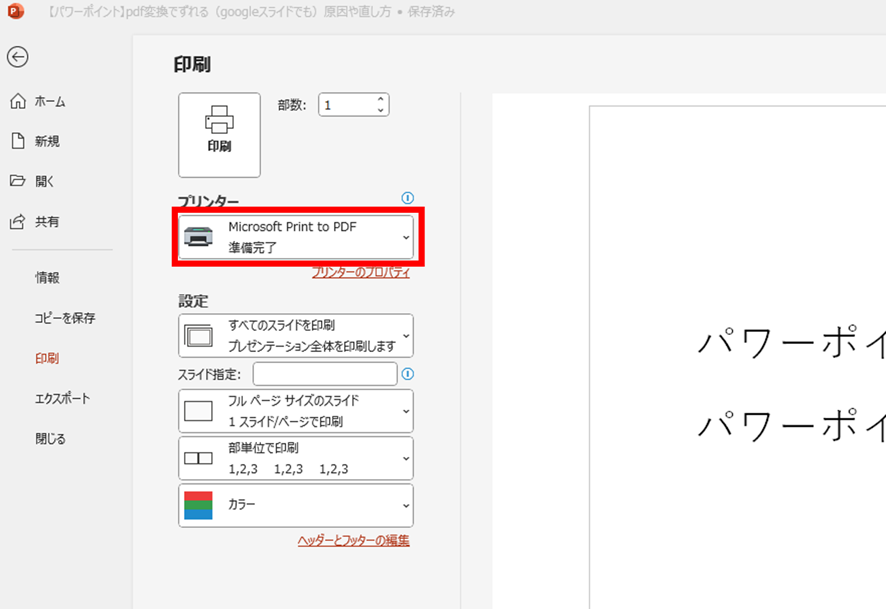Open the Microsoft Print to PDF printer dropdown
Screen dimensions: 886x609
[x=405, y=237]
